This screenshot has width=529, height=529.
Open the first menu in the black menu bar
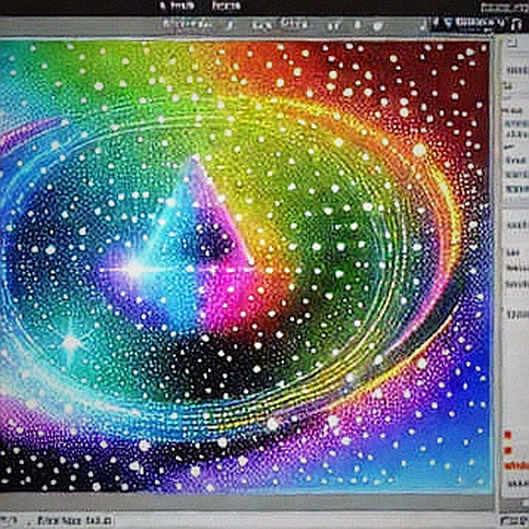pos(177,6)
